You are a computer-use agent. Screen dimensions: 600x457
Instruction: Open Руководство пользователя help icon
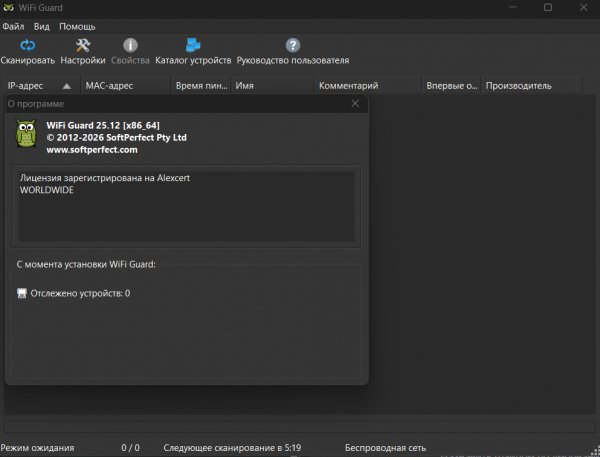pyautogui.click(x=293, y=45)
